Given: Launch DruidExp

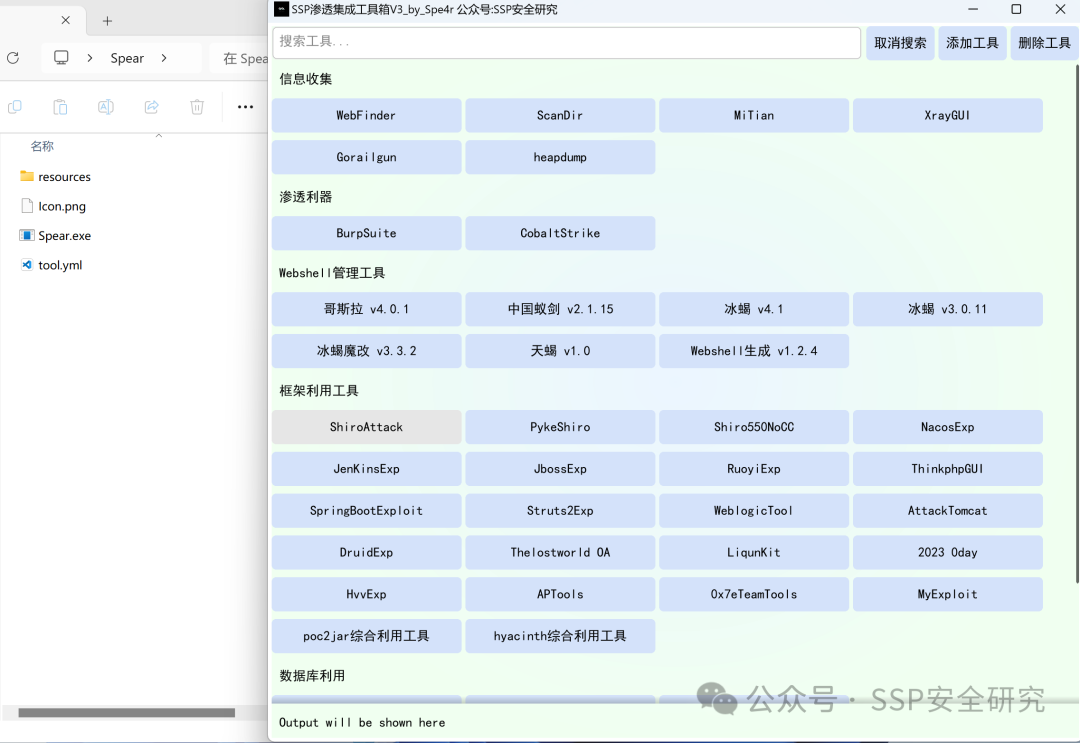Looking at the screenshot, I should pyautogui.click(x=366, y=552).
